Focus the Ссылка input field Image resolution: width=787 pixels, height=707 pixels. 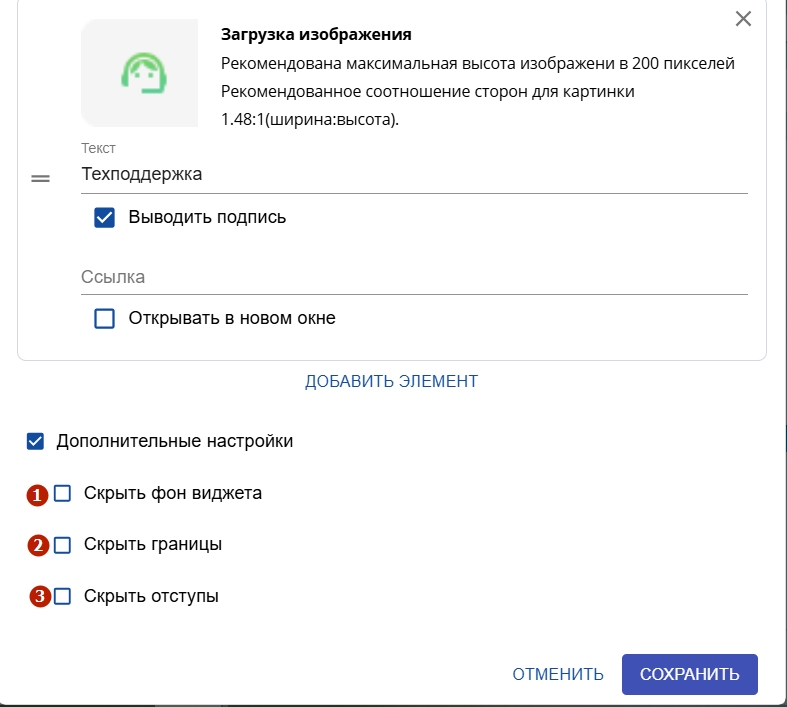(415, 277)
